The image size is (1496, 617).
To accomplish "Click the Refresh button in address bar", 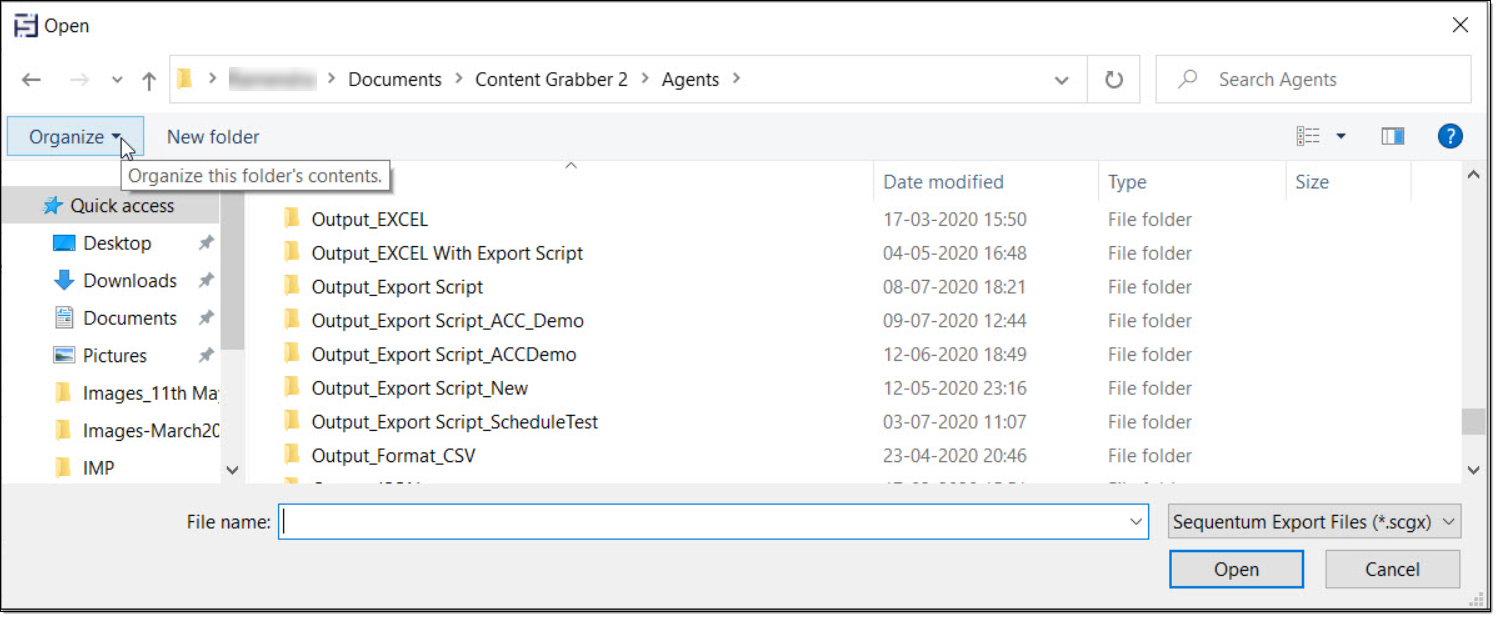I will pyautogui.click(x=1114, y=80).
